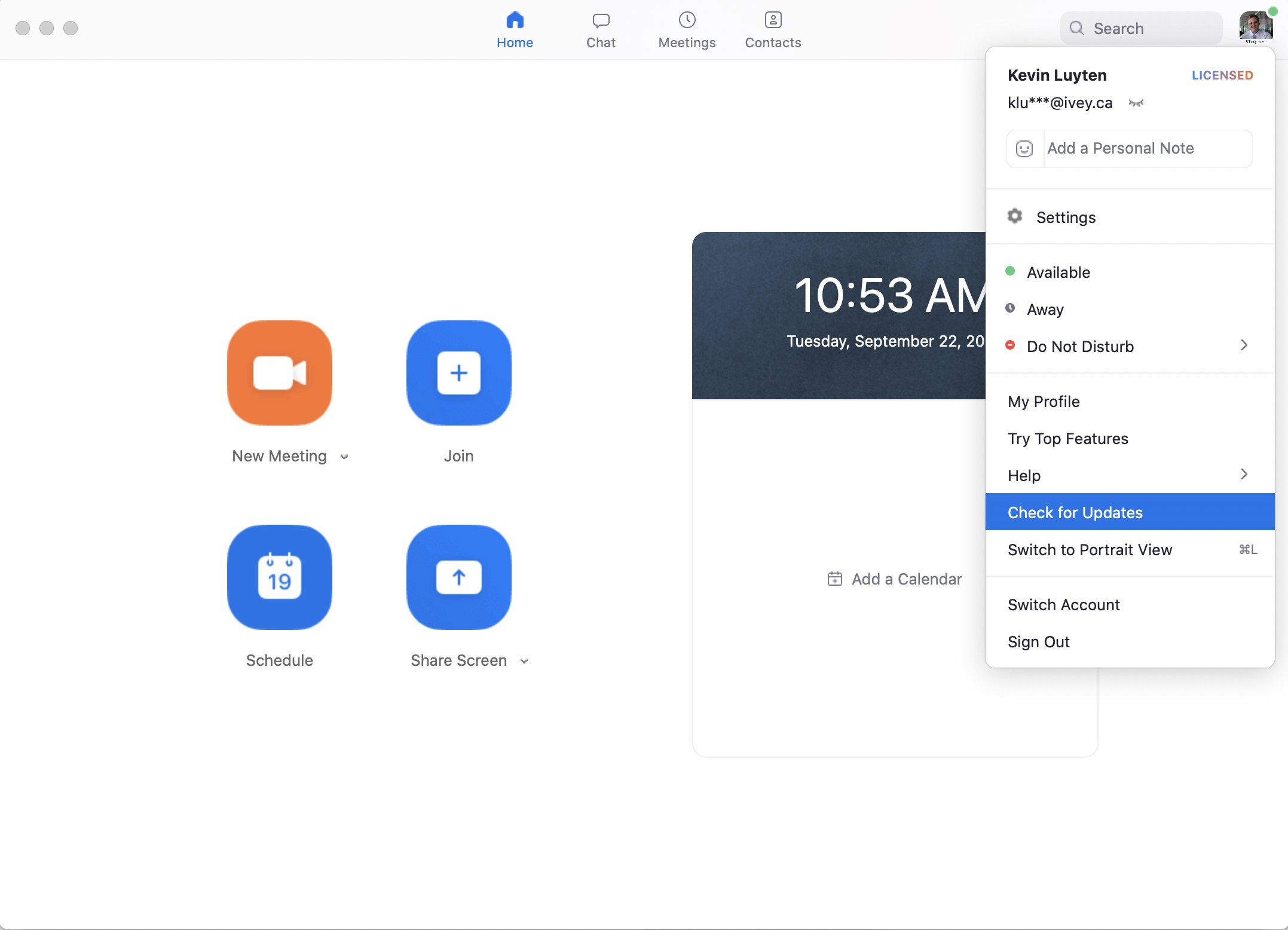
Task: Open Settings from the profile menu
Action: pos(1066,217)
